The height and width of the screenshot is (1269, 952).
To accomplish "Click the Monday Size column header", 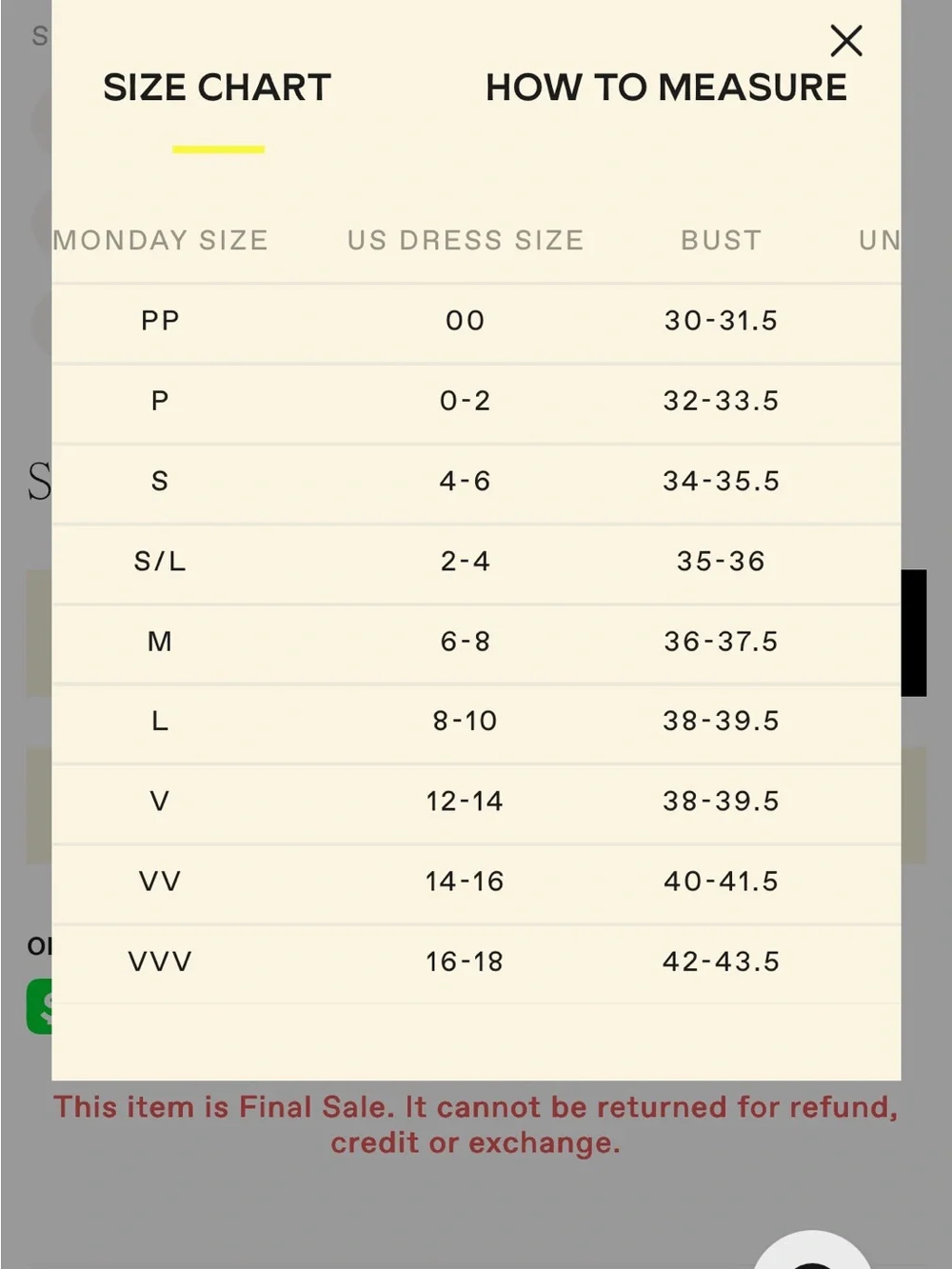I will pos(160,240).
